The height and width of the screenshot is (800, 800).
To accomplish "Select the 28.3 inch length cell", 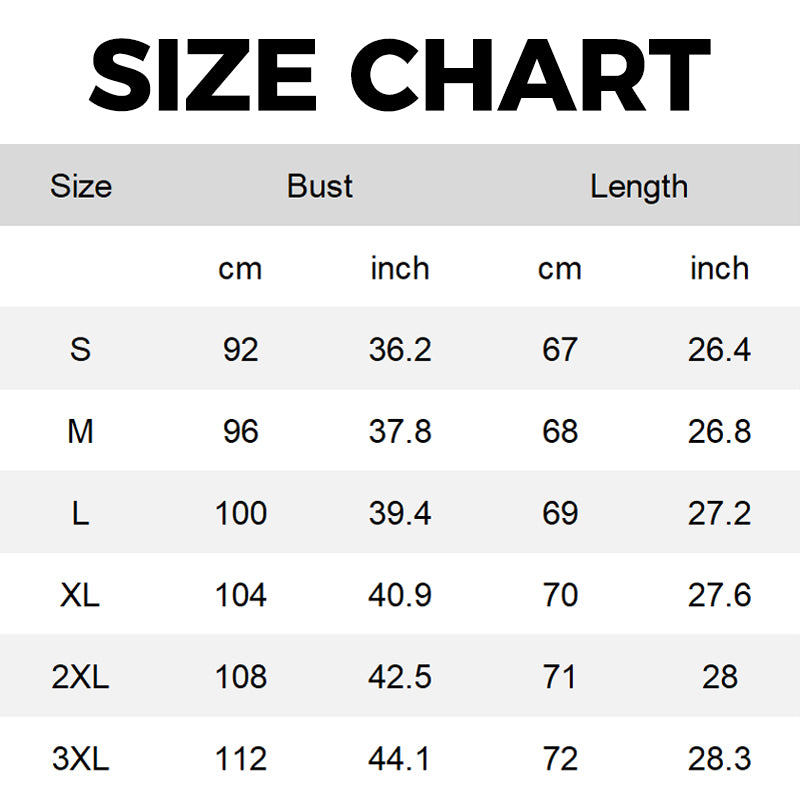I will click(719, 759).
